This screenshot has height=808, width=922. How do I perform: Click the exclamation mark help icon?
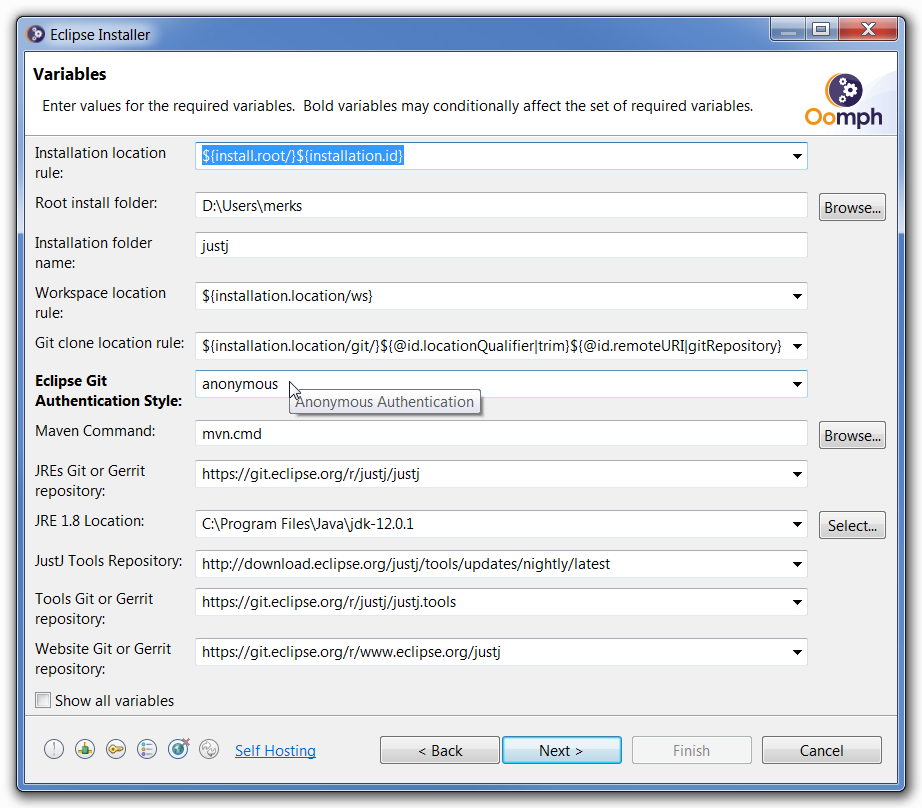tap(54, 749)
